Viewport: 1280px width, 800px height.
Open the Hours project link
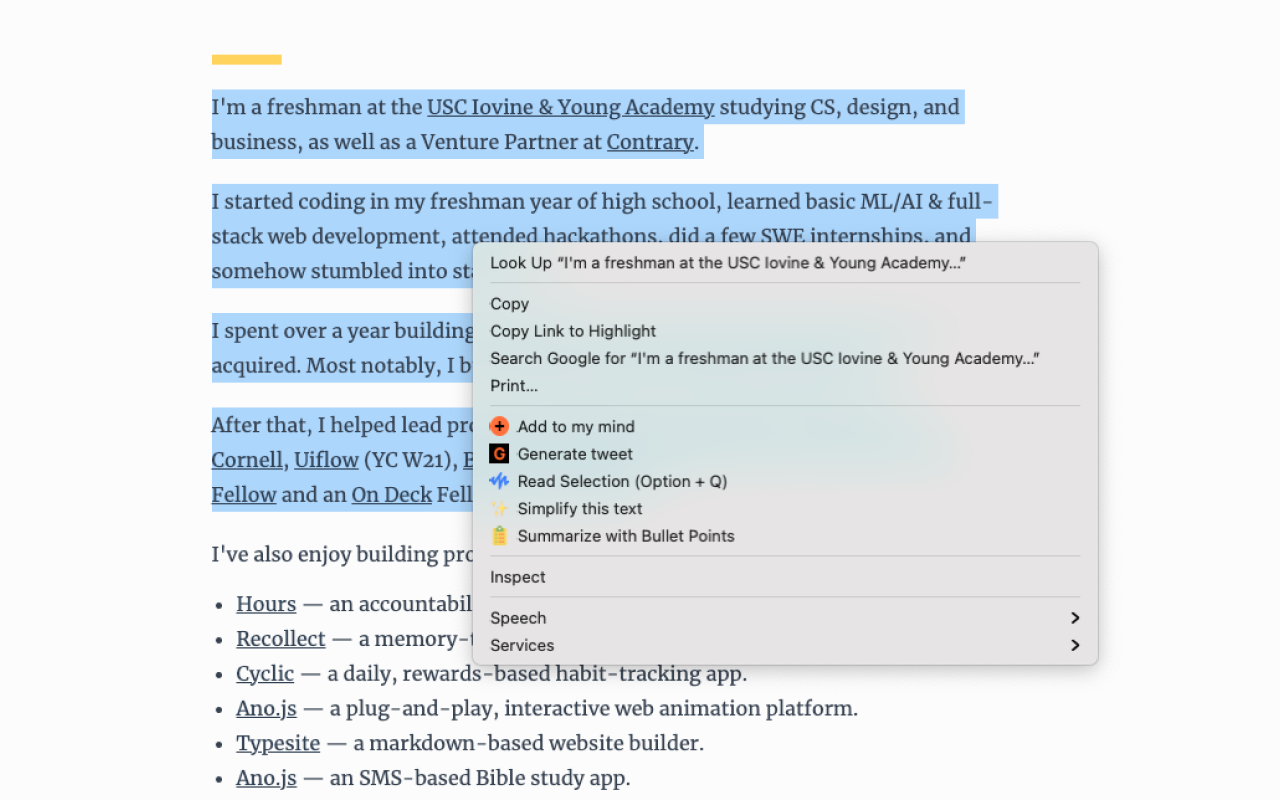[x=266, y=604]
